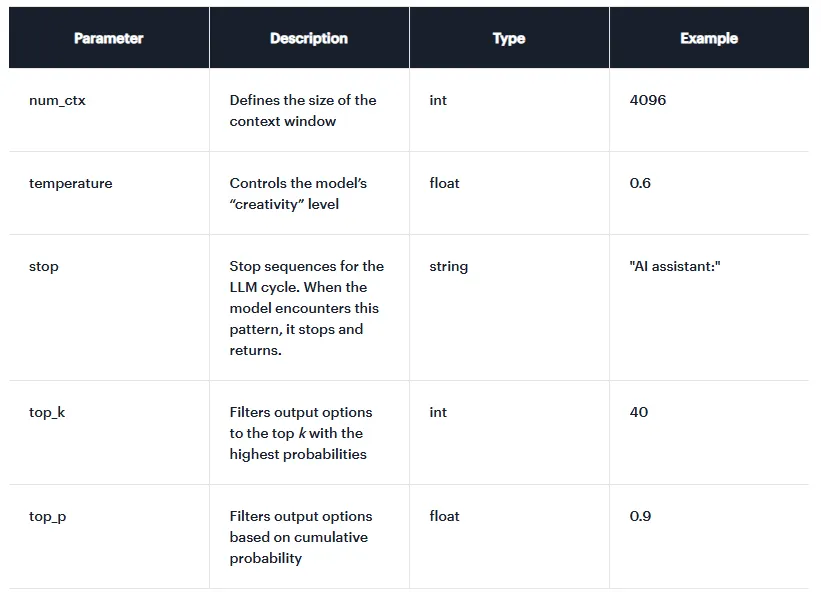Select the num_ctx parameter cell
The width and height of the screenshot is (821, 598).
coord(57,101)
